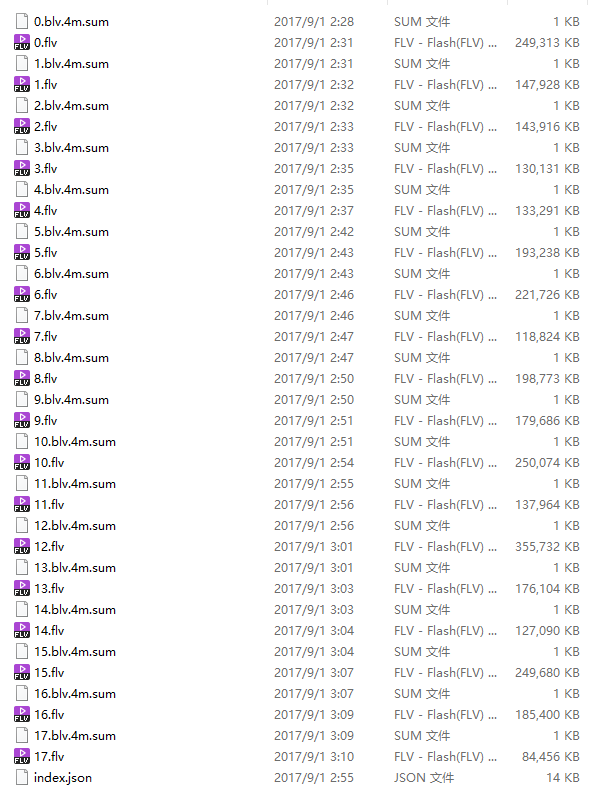The width and height of the screenshot is (607, 799).
Task: Select the file named 14.flv
Action: pos(49,630)
